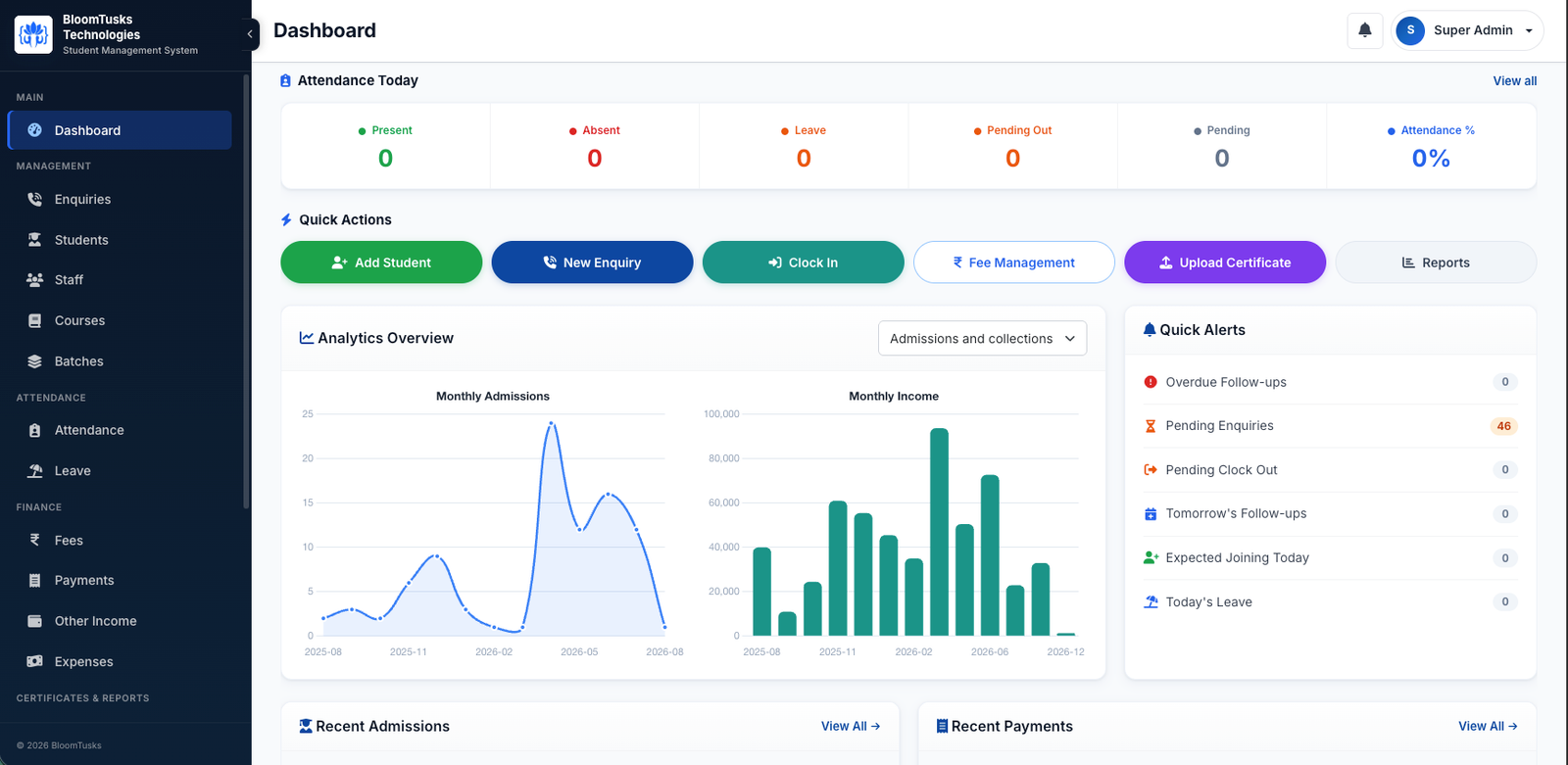This screenshot has width=1568, height=765.
Task: Click the 46 Pending Enquiries badge
Action: (1503, 426)
